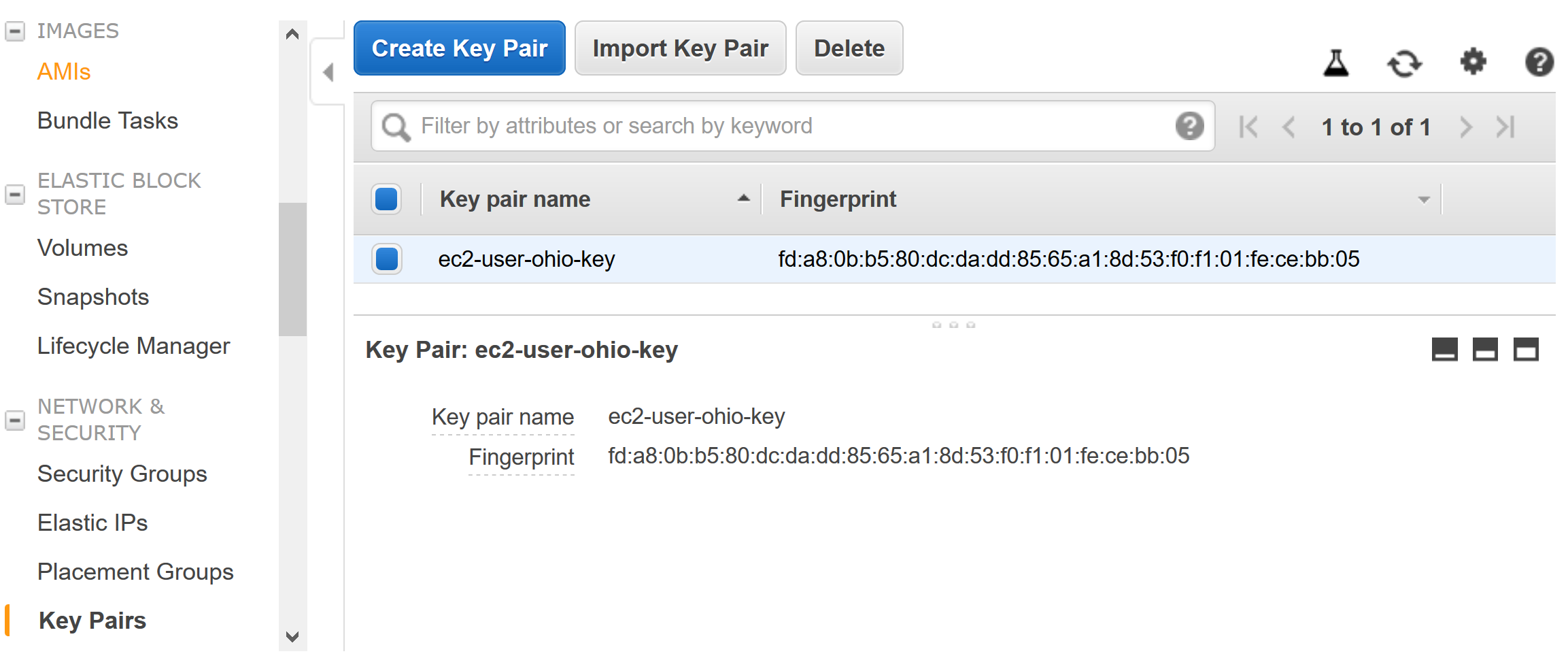
Task: Maximize the details panel
Action: pyautogui.click(x=1526, y=349)
